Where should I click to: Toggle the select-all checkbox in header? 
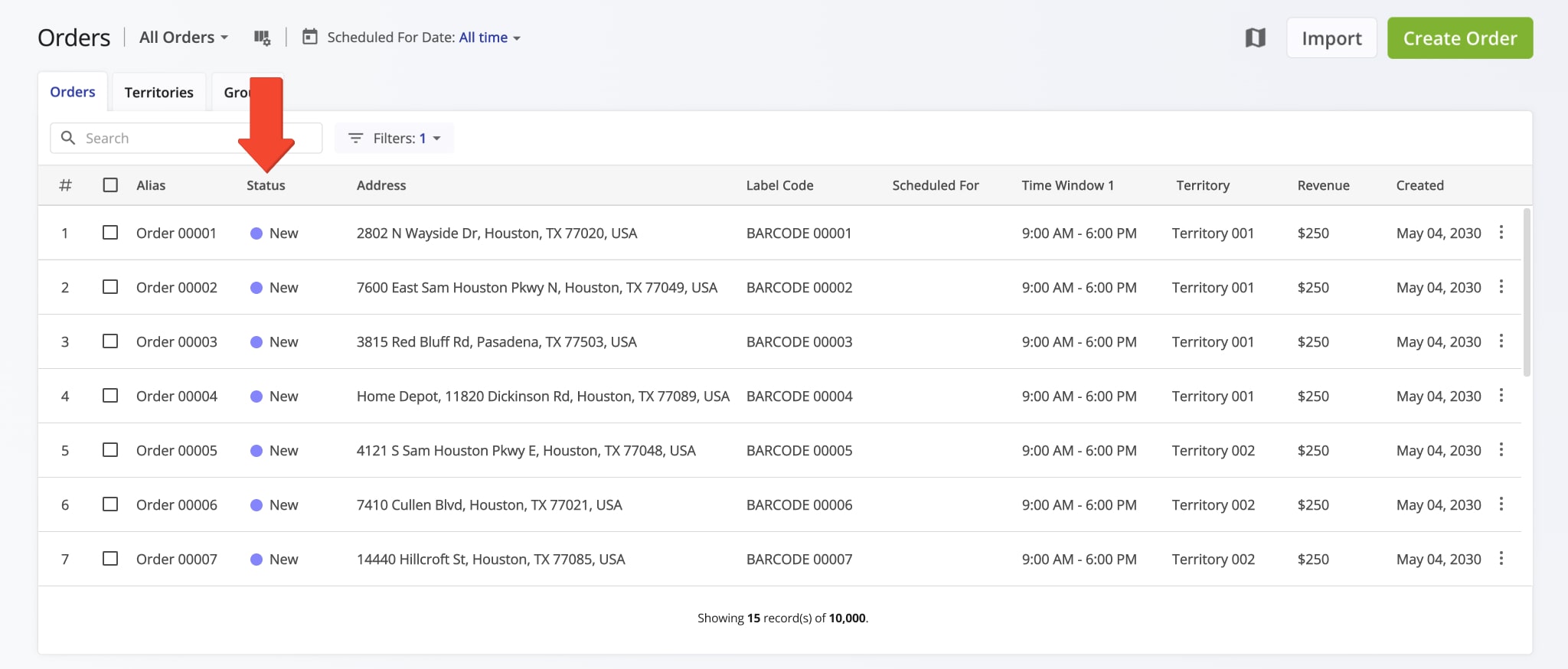[x=110, y=184]
